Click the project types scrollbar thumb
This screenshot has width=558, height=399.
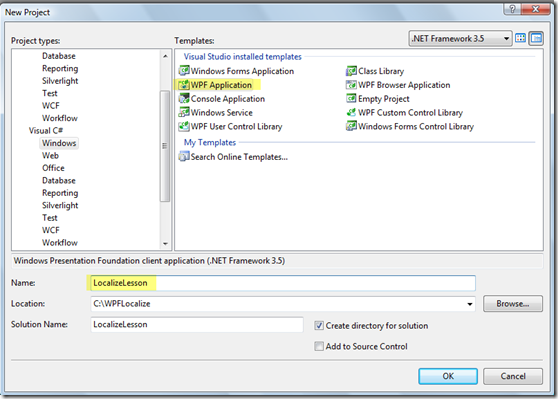165,146
